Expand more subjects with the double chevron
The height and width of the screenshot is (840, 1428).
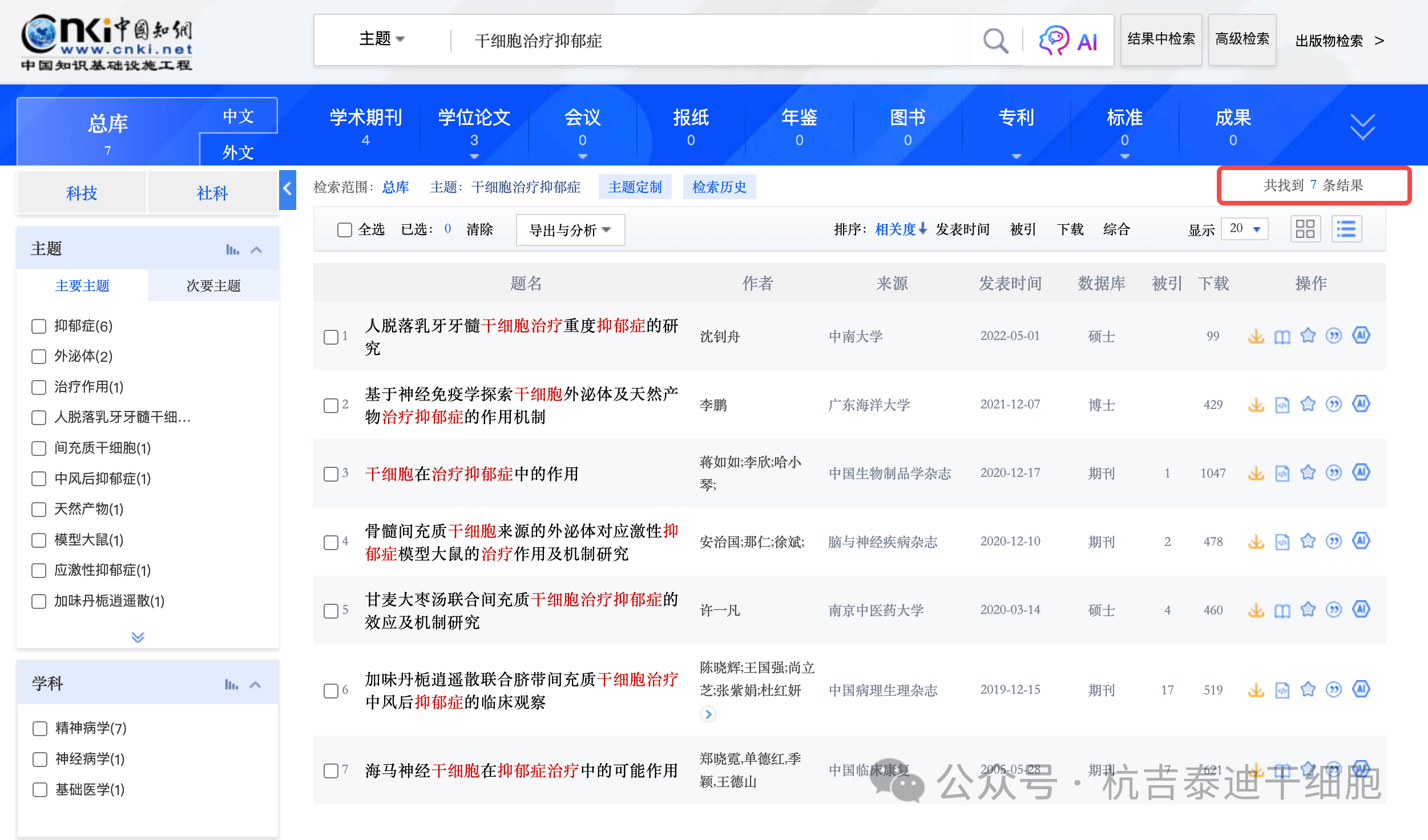click(137, 637)
